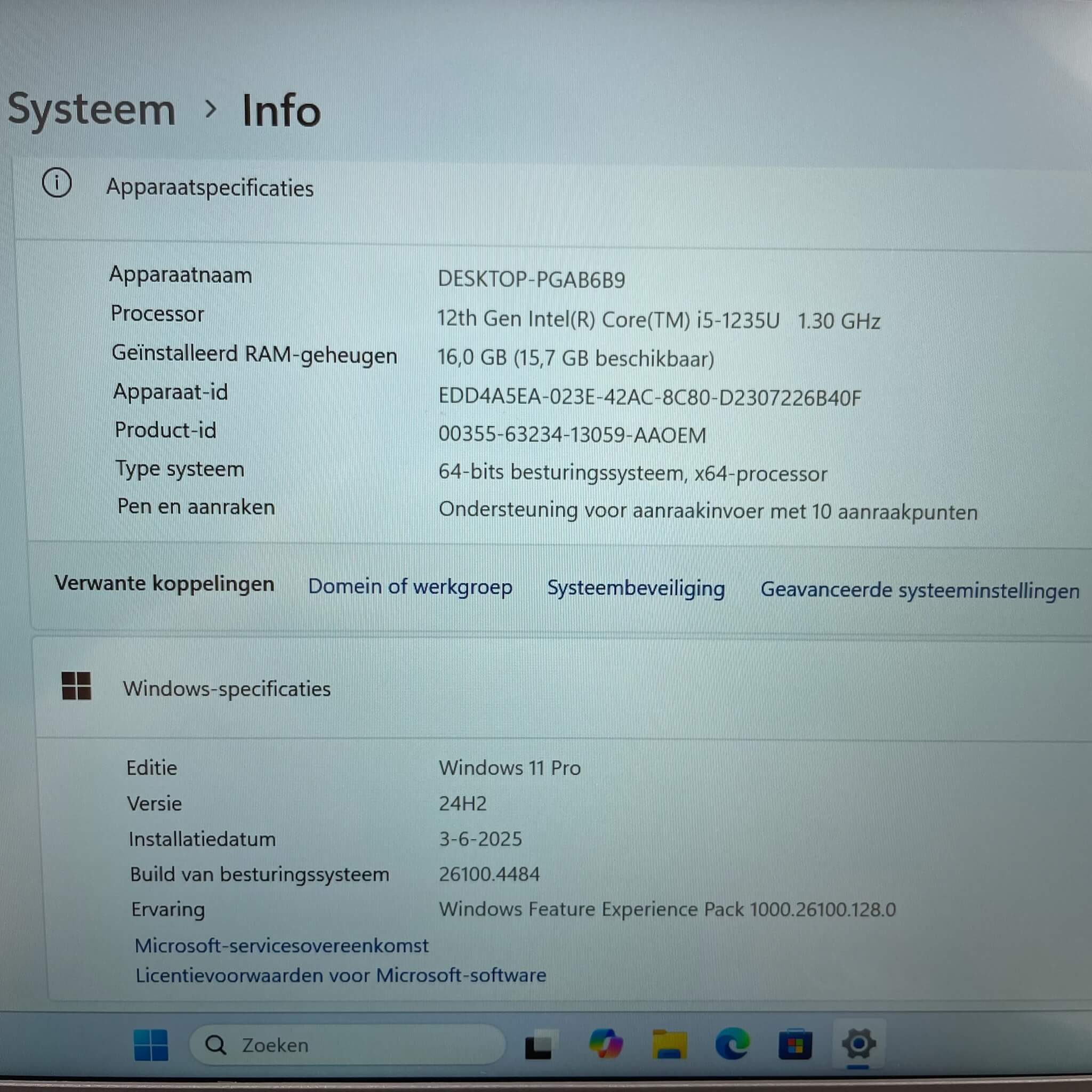Click the Apparaat-id label
This screenshot has height=1092, width=1092.
click(x=170, y=392)
